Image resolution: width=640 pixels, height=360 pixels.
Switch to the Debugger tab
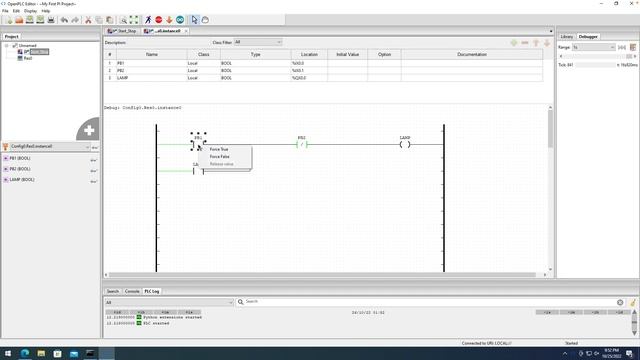(x=588, y=37)
